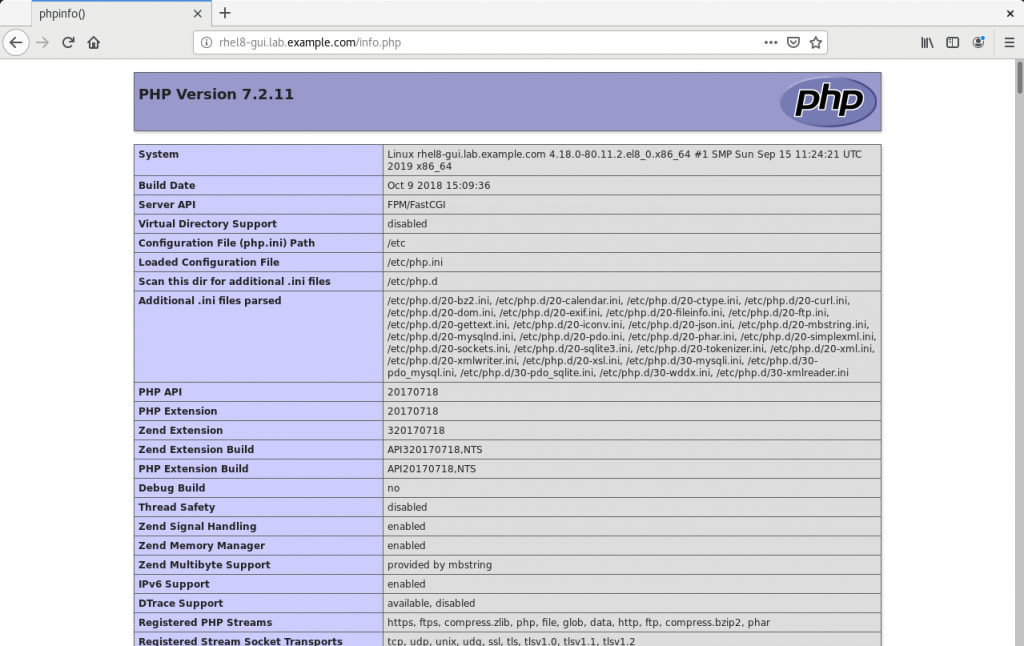Open the Library bookmarks and history
1024x646 pixels.
point(927,42)
